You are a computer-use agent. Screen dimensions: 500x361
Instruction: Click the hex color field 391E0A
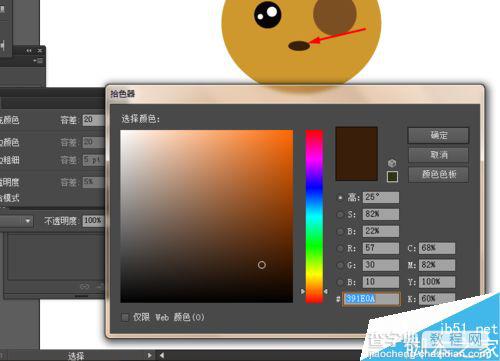point(371,299)
